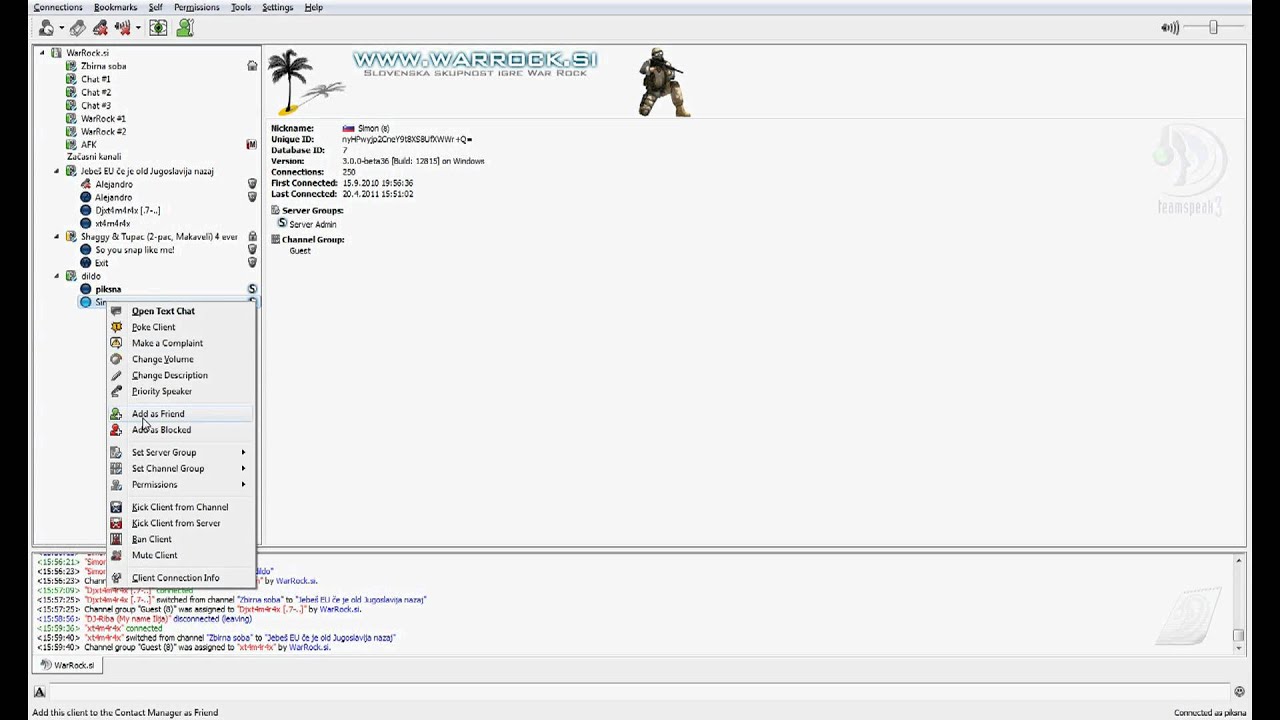Select the WarRock #2 channel
The image size is (1280, 720).
click(103, 131)
